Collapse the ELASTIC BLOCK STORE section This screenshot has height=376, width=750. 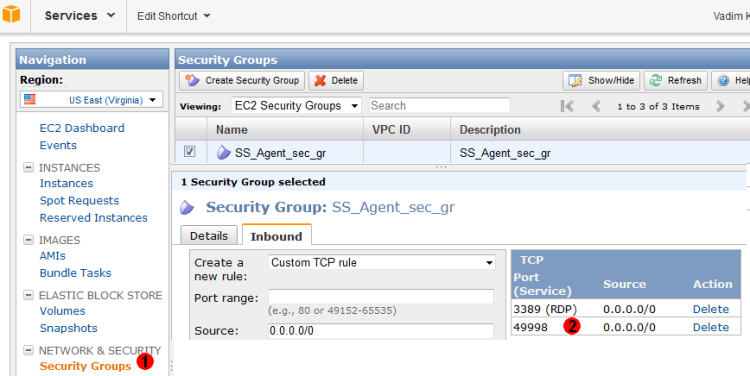coord(29,295)
